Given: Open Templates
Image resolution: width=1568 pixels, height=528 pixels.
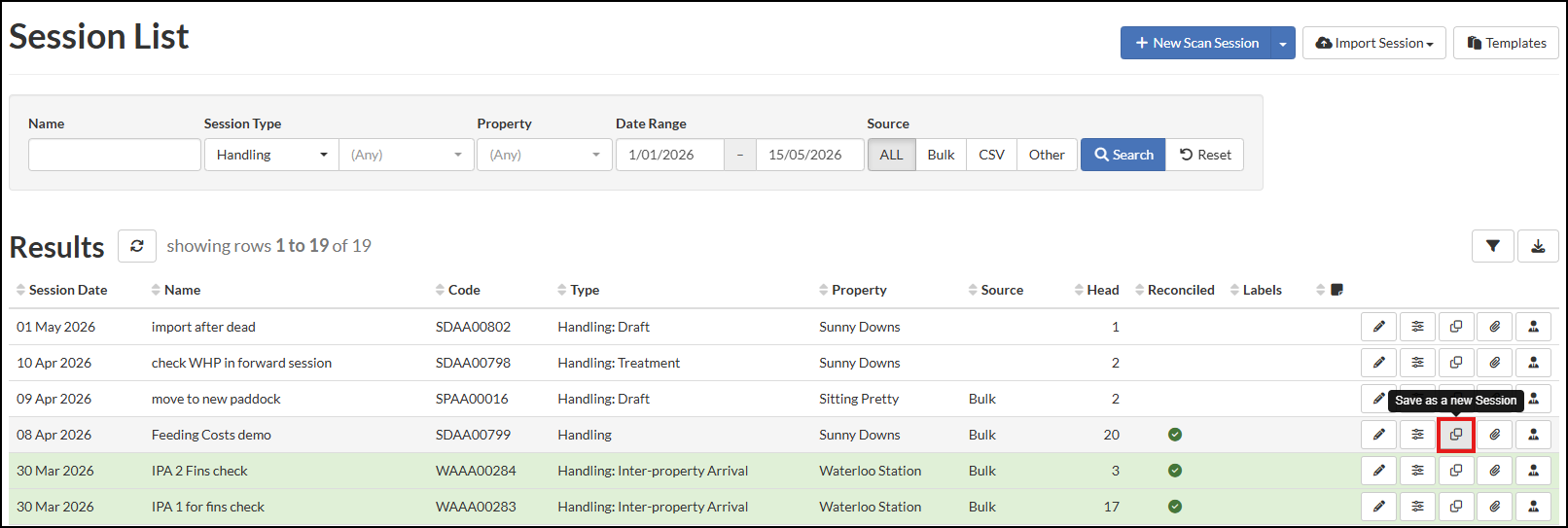Looking at the screenshot, I should click(x=1506, y=43).
